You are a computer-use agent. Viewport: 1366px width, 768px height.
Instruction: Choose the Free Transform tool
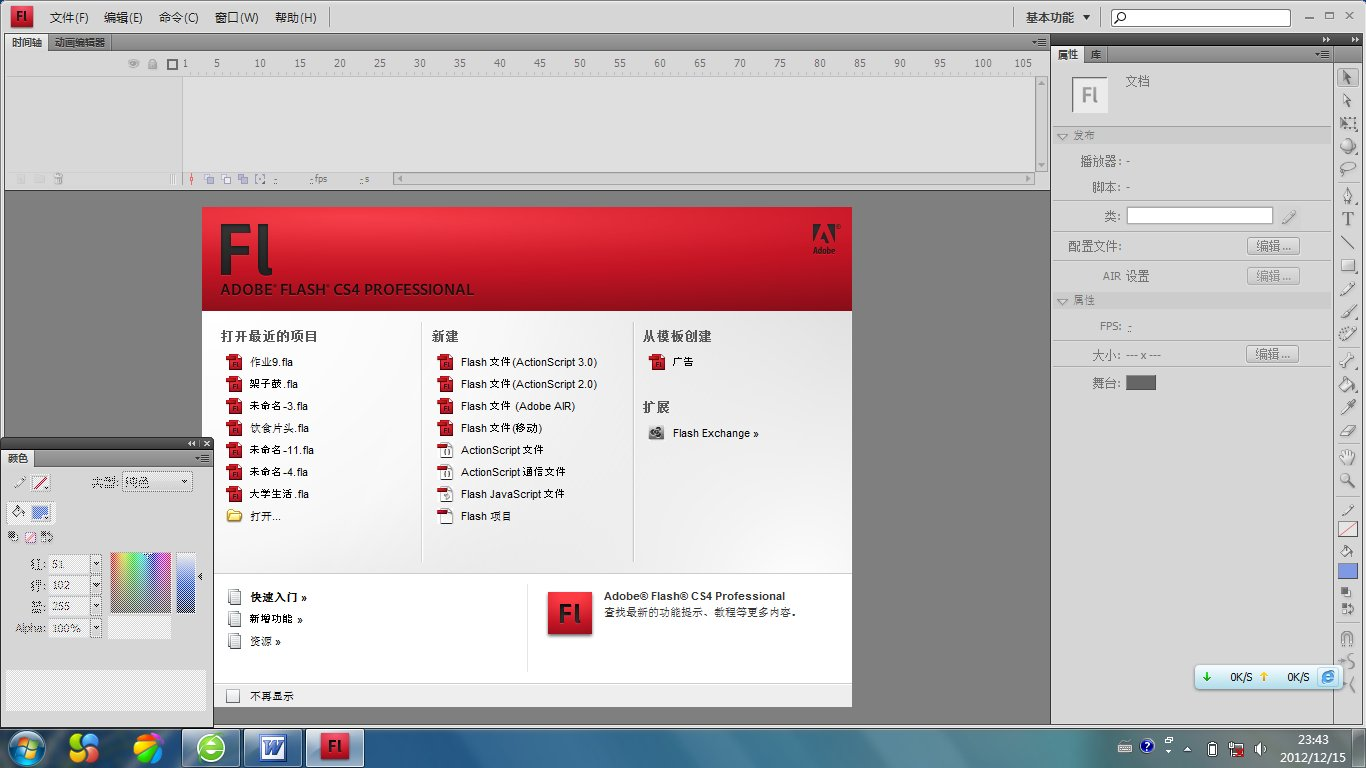(1347, 123)
